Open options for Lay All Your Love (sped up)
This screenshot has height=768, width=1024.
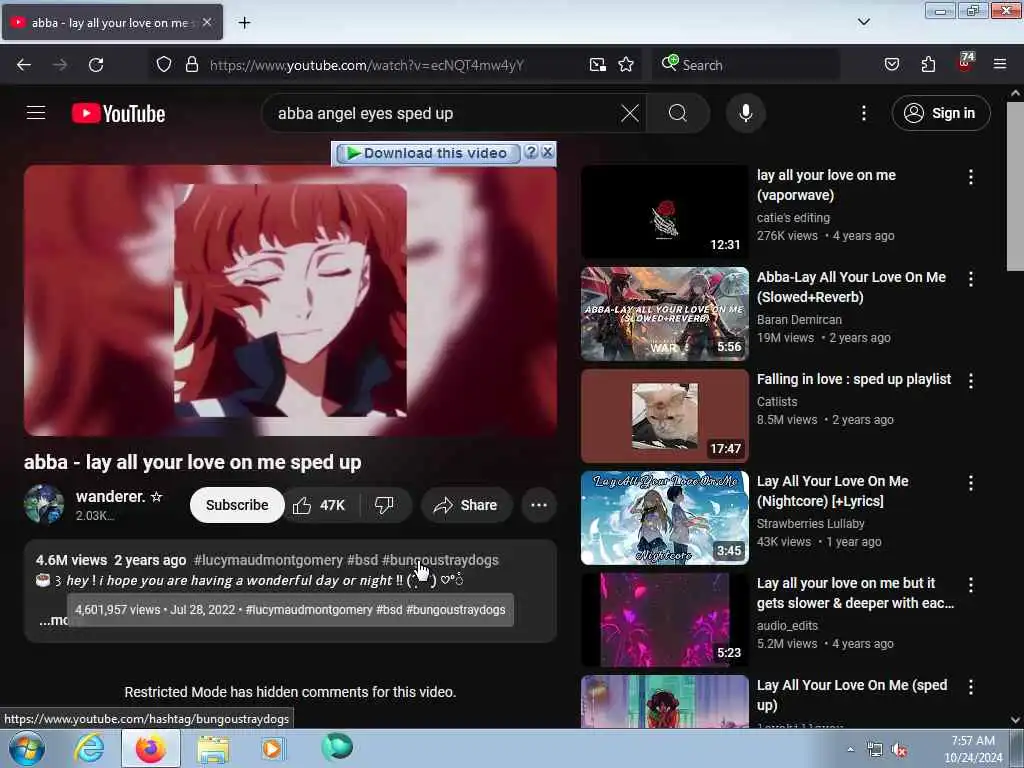tap(970, 686)
